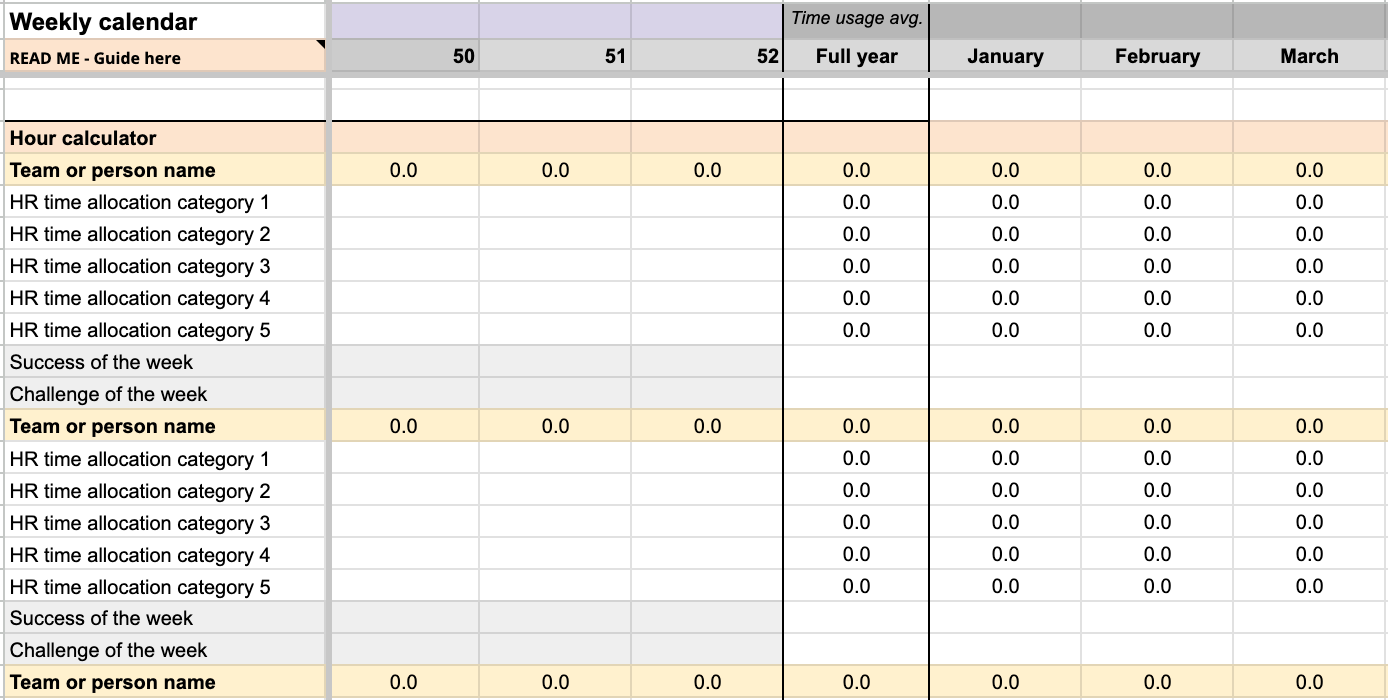Click Full year value in middle Team row
Image resolution: width=1388 pixels, height=700 pixels.
coord(856,426)
